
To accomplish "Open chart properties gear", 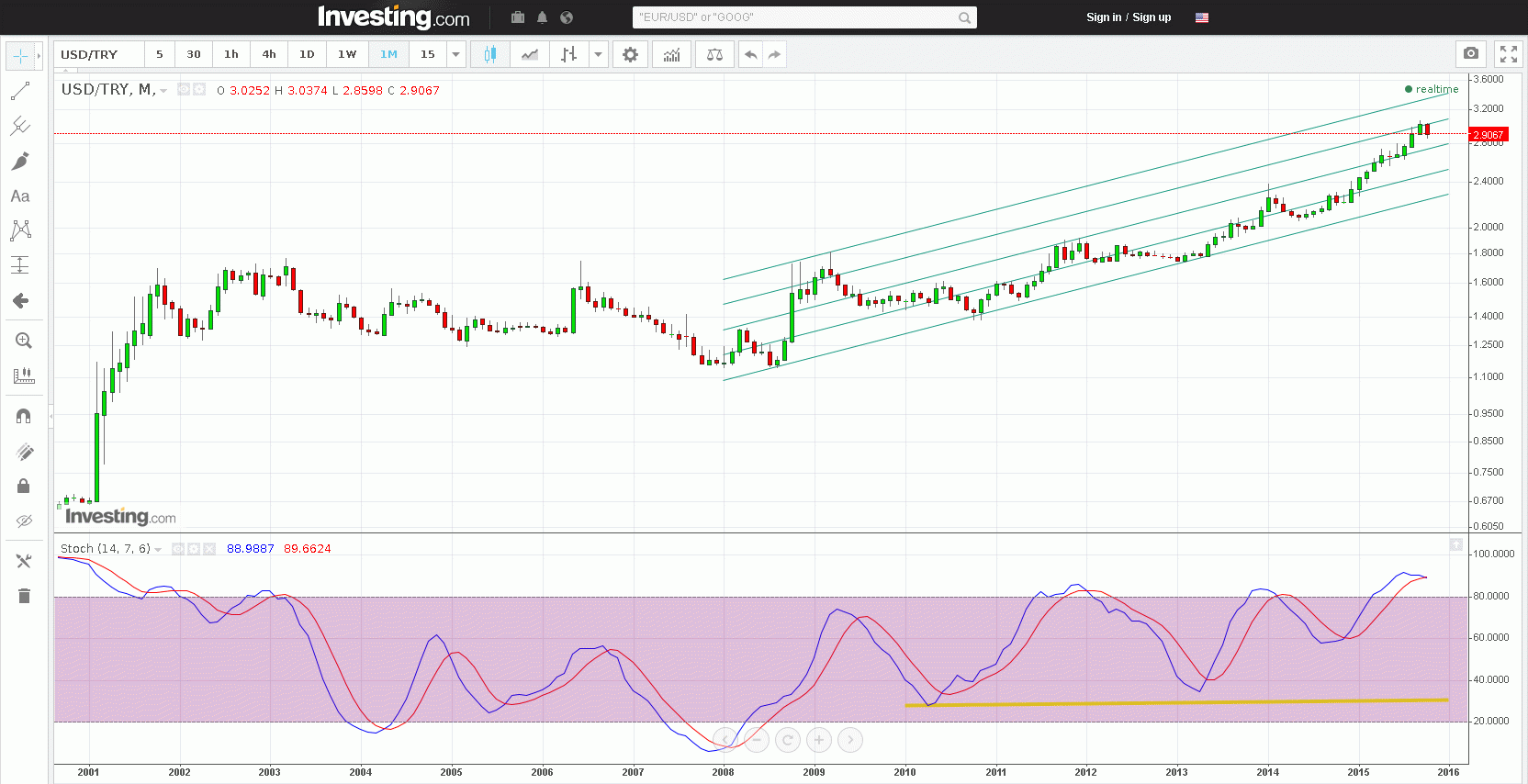I will 630,54.
